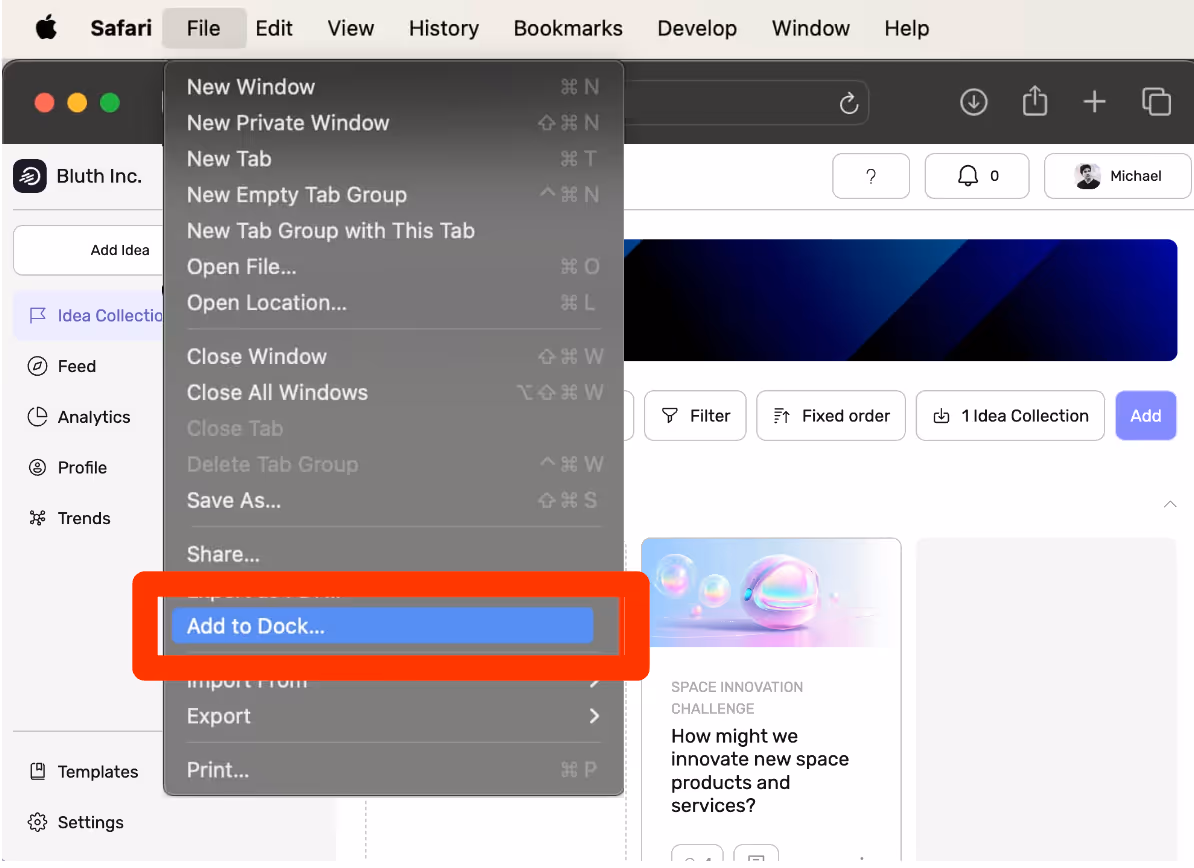1194x868 pixels.
Task: Open the Window menu
Action: tap(810, 28)
